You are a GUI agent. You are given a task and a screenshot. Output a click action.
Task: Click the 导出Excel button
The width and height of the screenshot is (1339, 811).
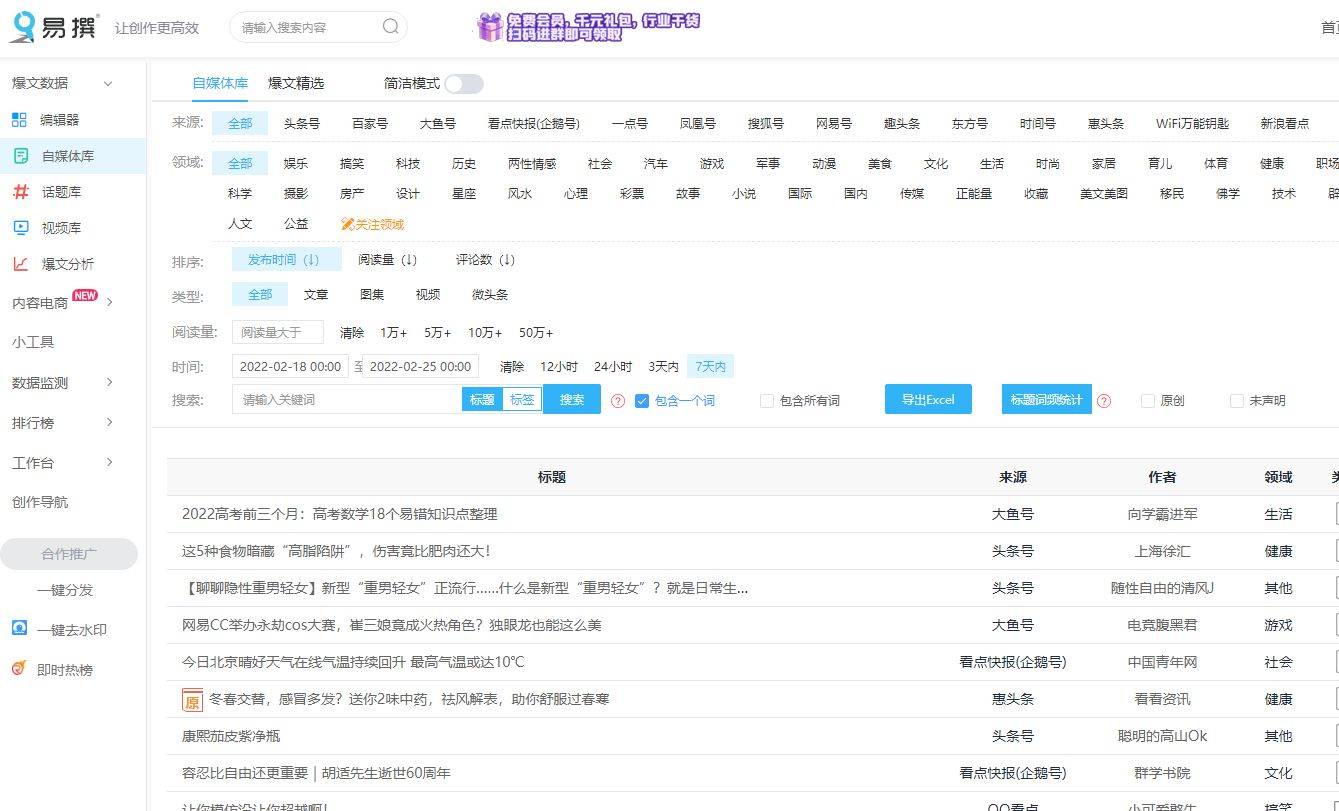[x=927, y=398]
